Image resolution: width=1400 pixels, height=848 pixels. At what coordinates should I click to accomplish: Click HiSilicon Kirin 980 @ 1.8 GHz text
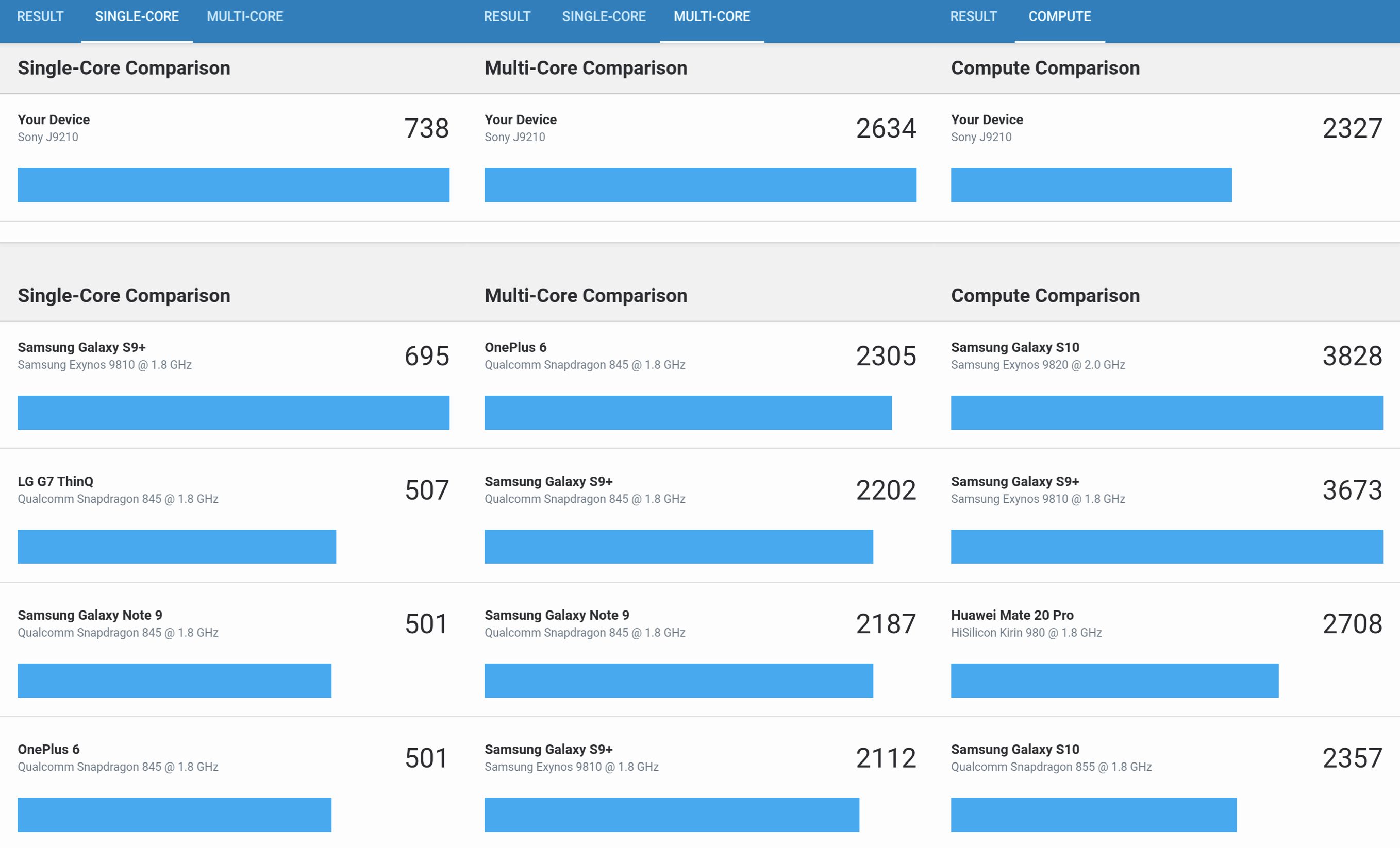1027,633
